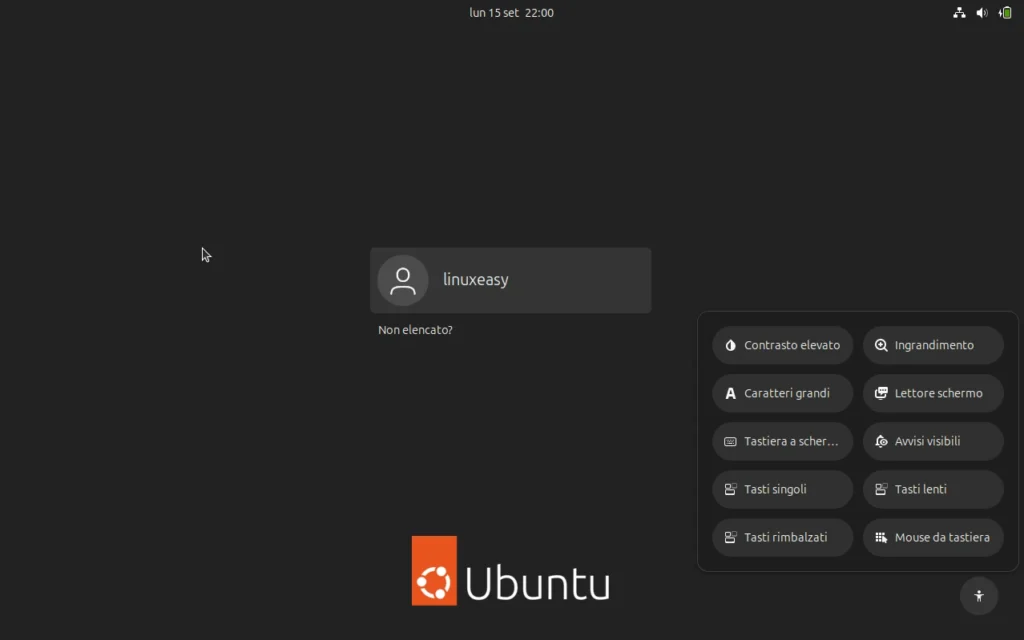Select the magnifier icon next to Ingrandimento
1024x640 pixels.
click(x=880, y=344)
